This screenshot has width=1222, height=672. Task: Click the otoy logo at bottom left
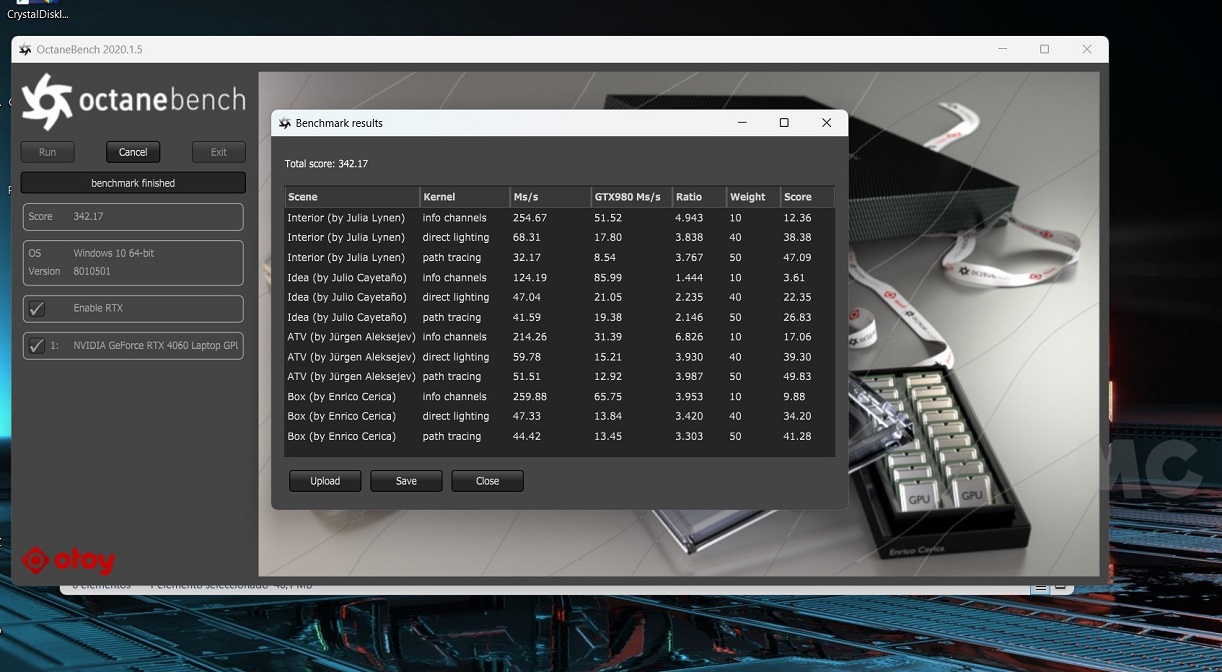69,561
